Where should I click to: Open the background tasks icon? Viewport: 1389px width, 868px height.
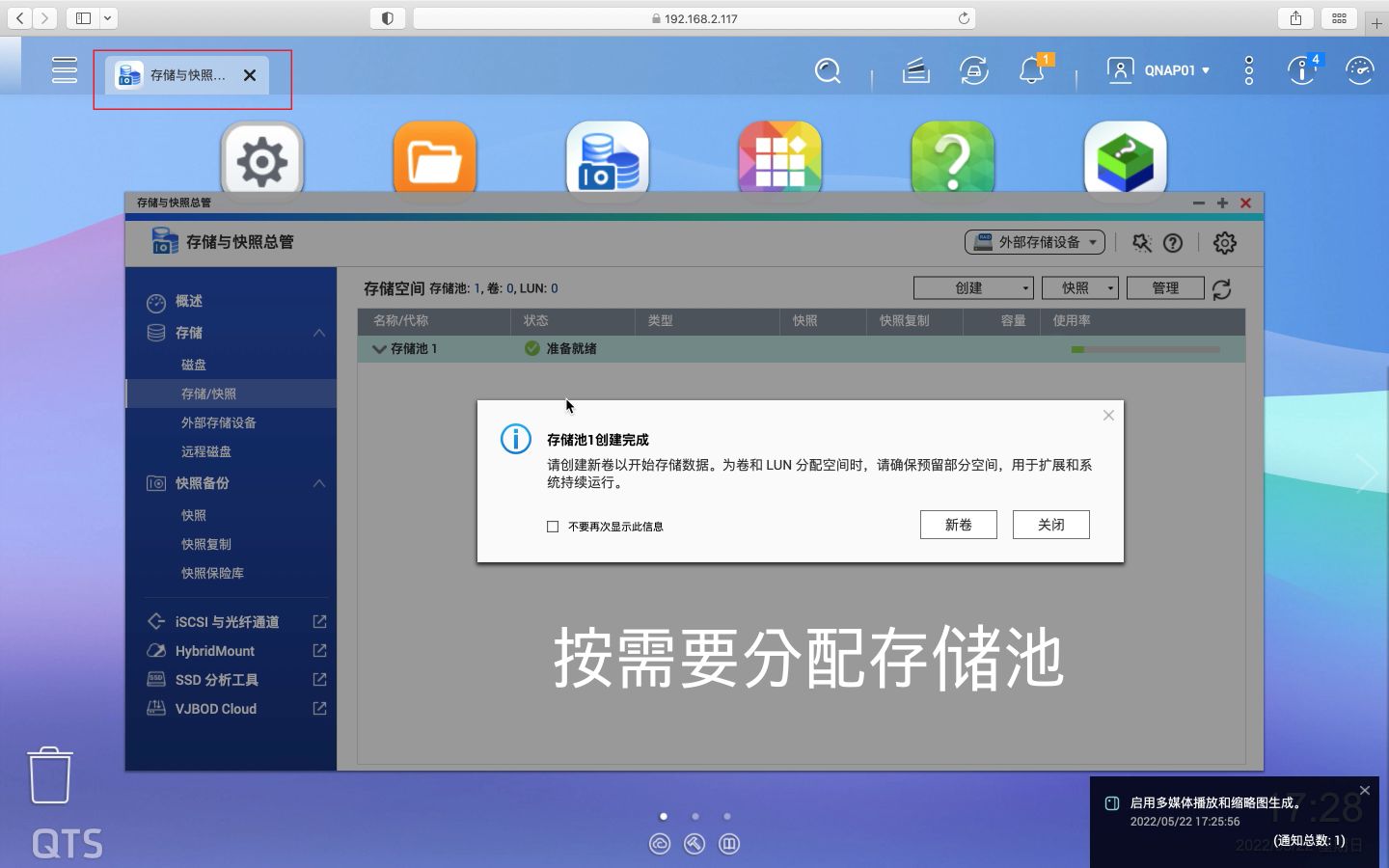coord(914,70)
